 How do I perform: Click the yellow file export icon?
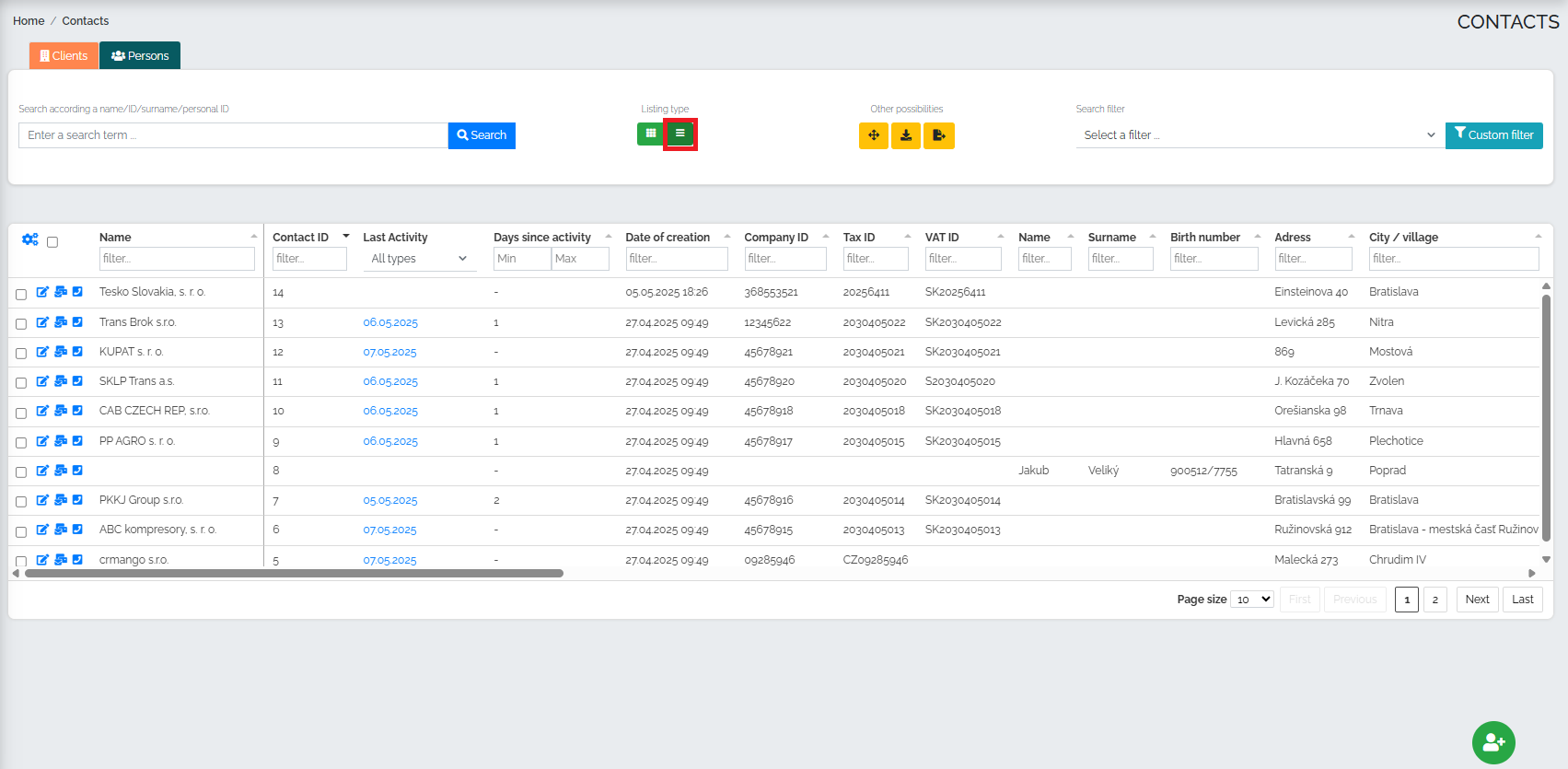tap(939, 135)
